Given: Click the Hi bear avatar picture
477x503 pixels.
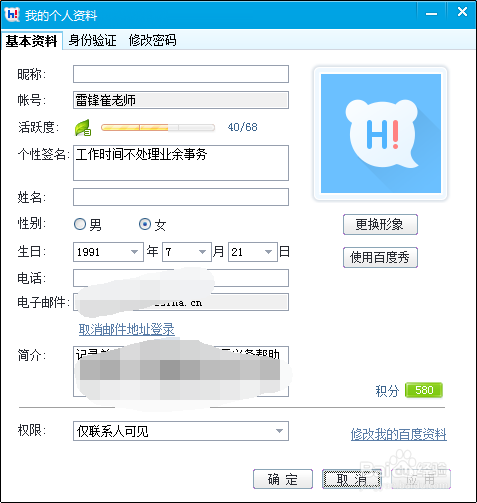Looking at the screenshot, I should point(380,133).
